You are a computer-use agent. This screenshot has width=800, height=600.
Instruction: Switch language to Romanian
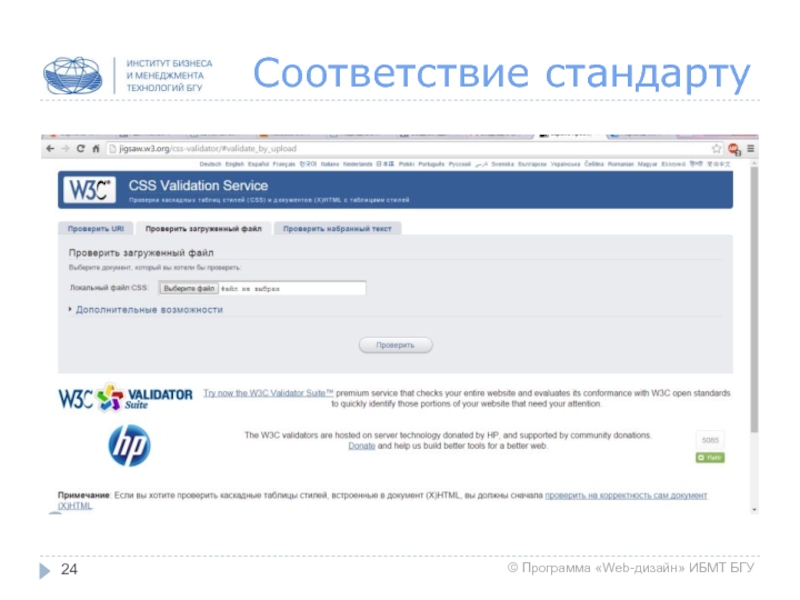tap(620, 164)
